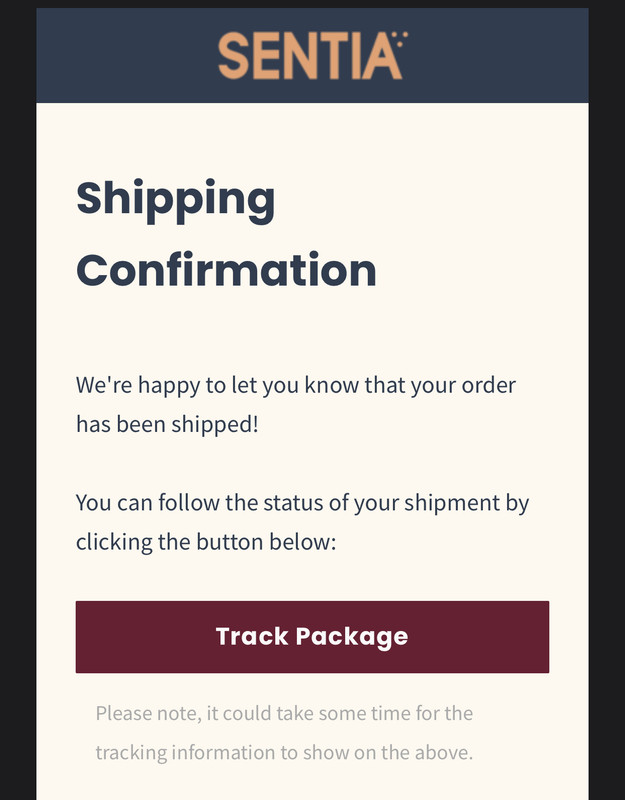Click the word "Confirmation" in the heading

tap(227, 270)
